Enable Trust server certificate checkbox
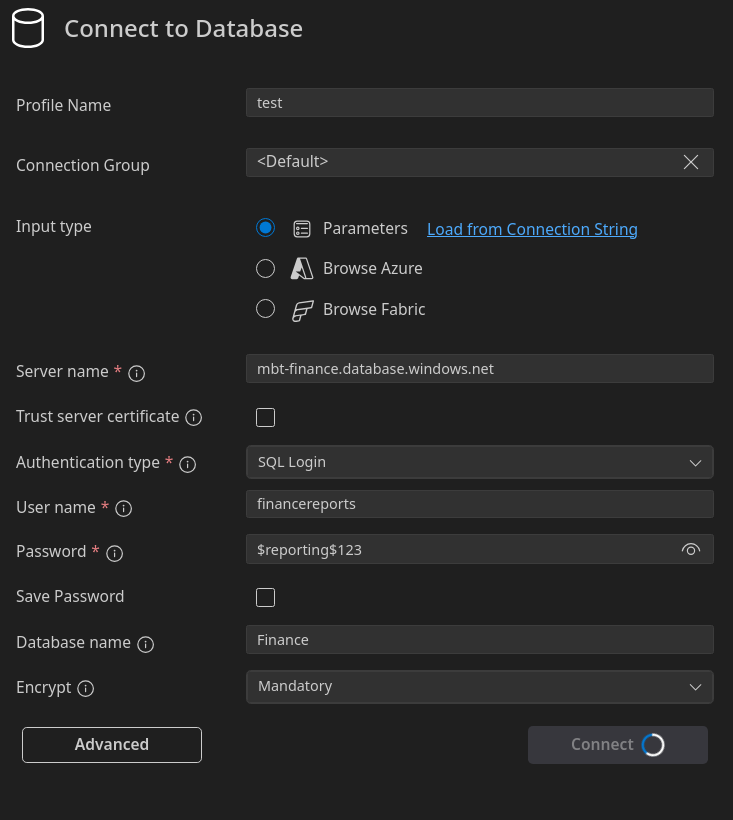 click(265, 417)
